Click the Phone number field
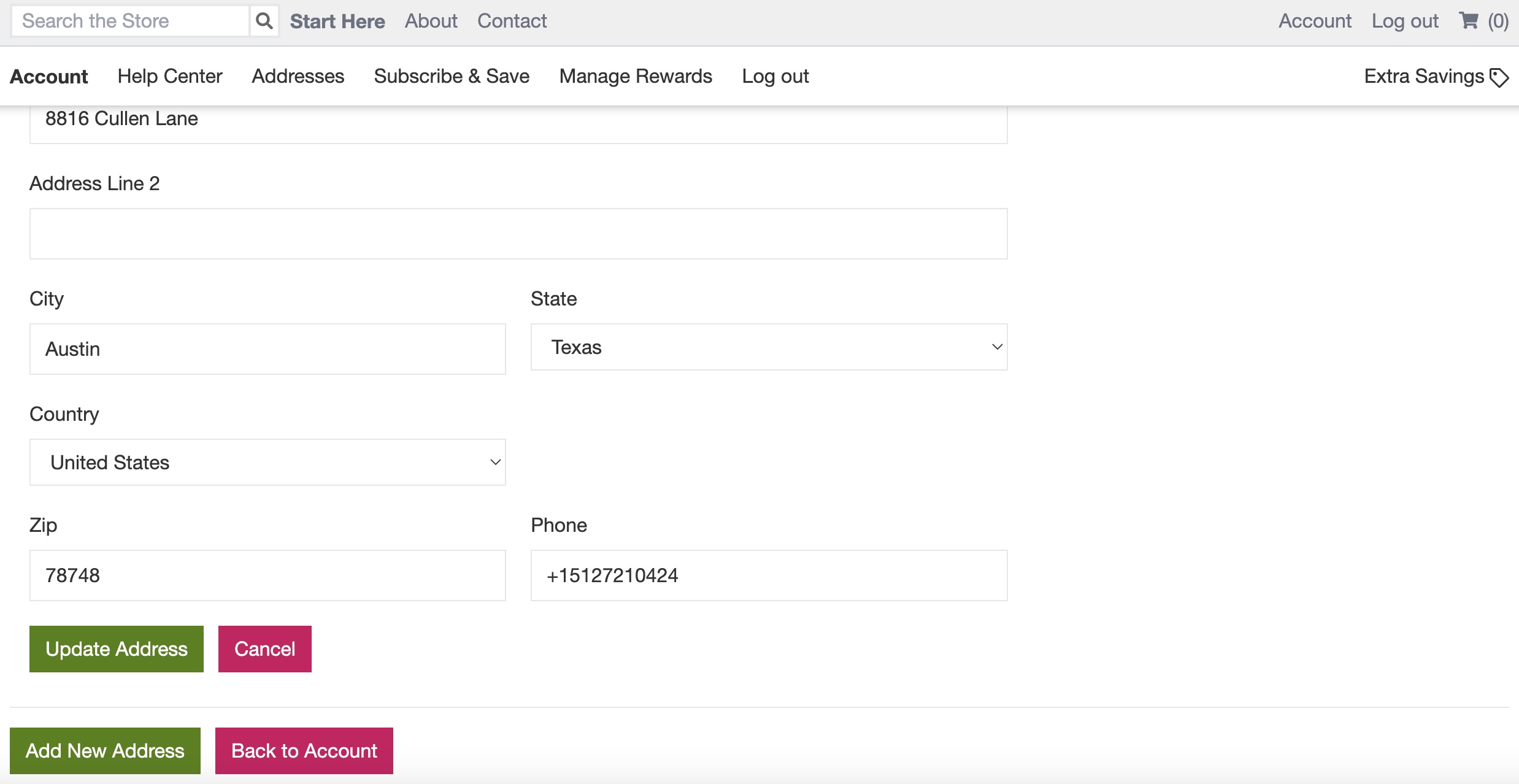 [x=768, y=575]
